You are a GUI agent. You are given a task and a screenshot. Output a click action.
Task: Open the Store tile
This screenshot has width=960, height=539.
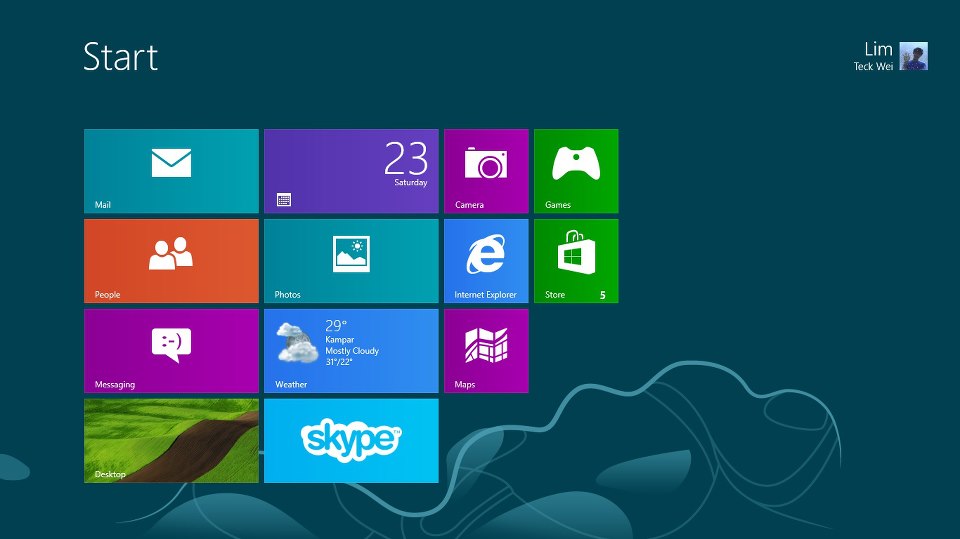point(576,261)
